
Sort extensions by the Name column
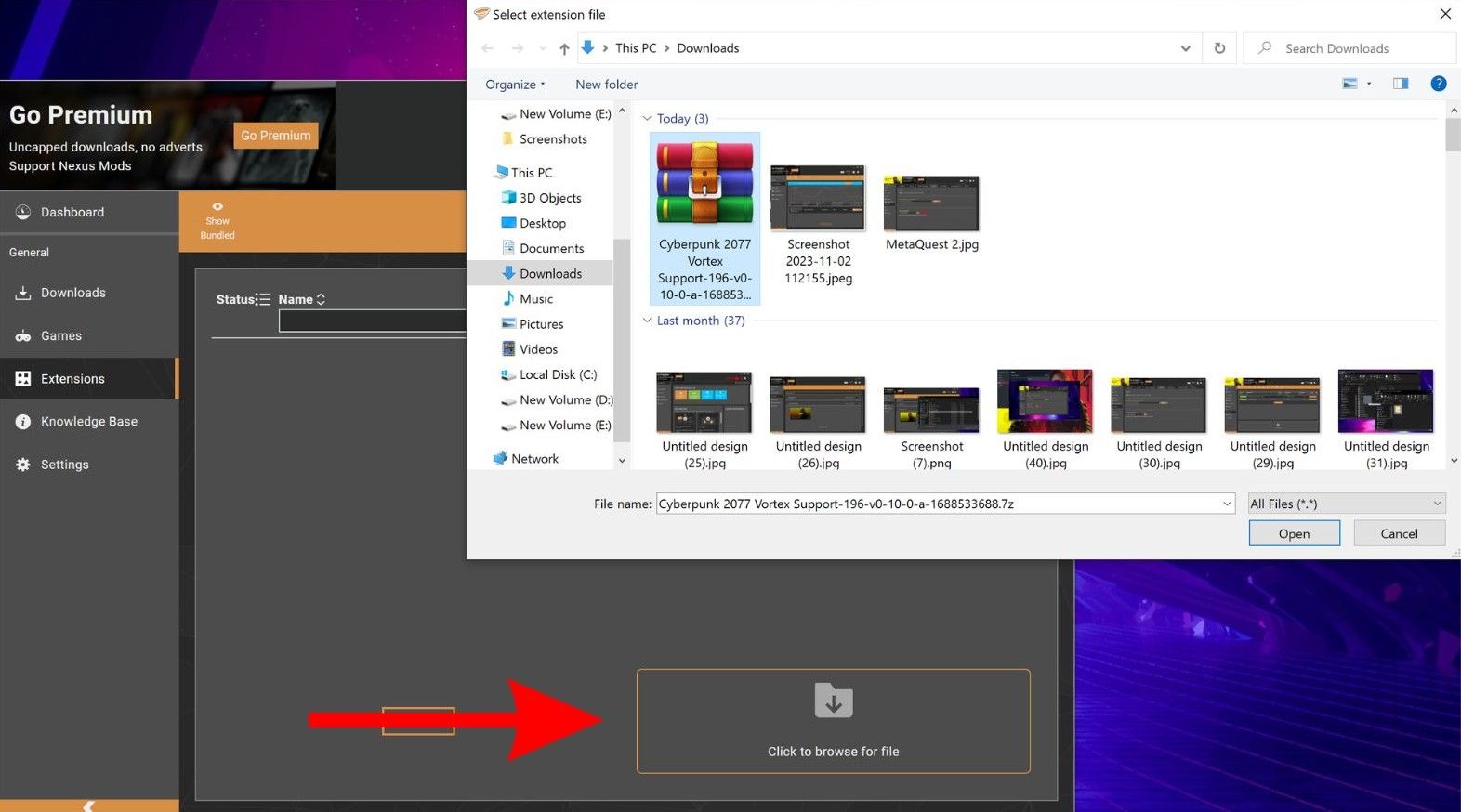point(302,299)
